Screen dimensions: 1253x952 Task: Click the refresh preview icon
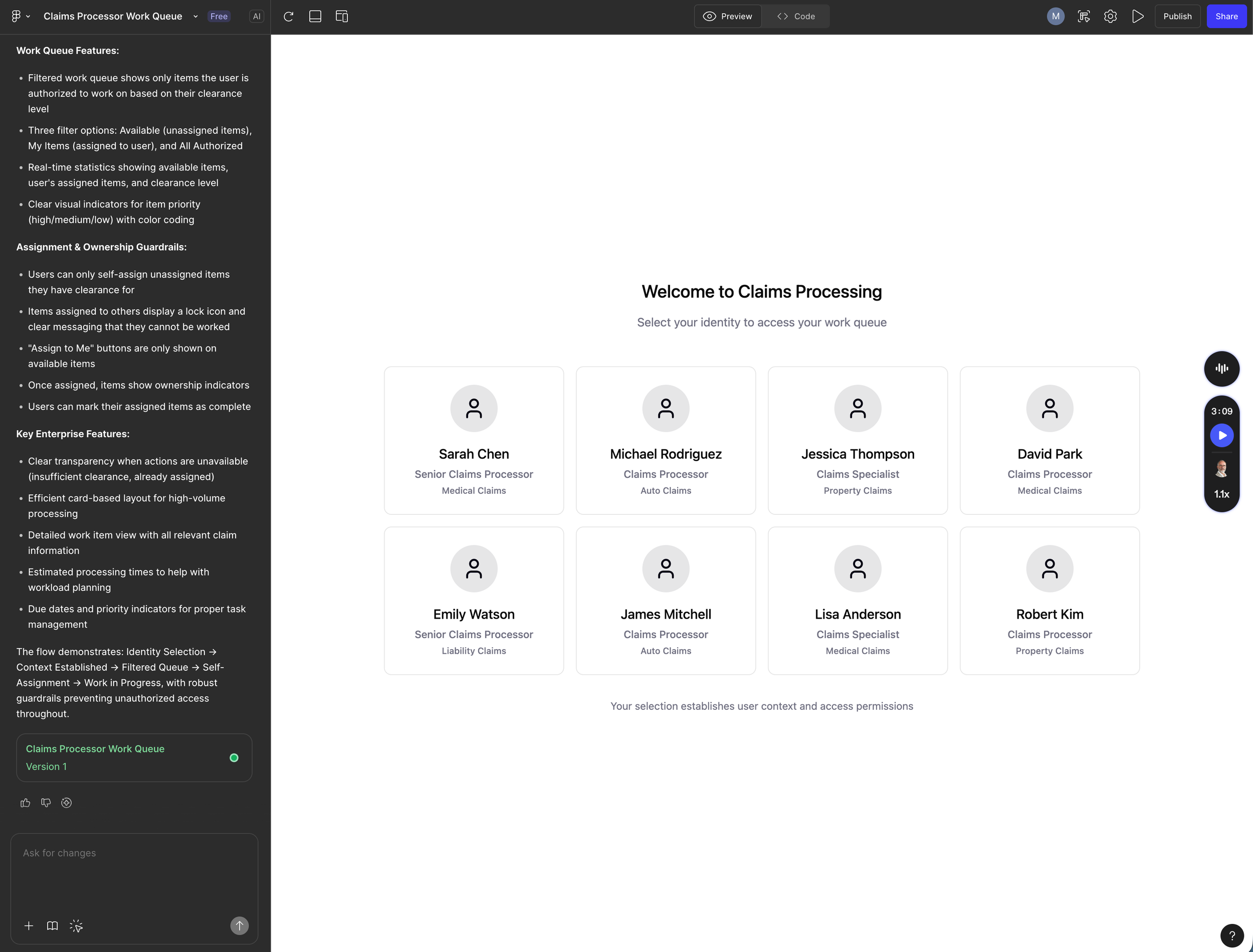(x=288, y=17)
